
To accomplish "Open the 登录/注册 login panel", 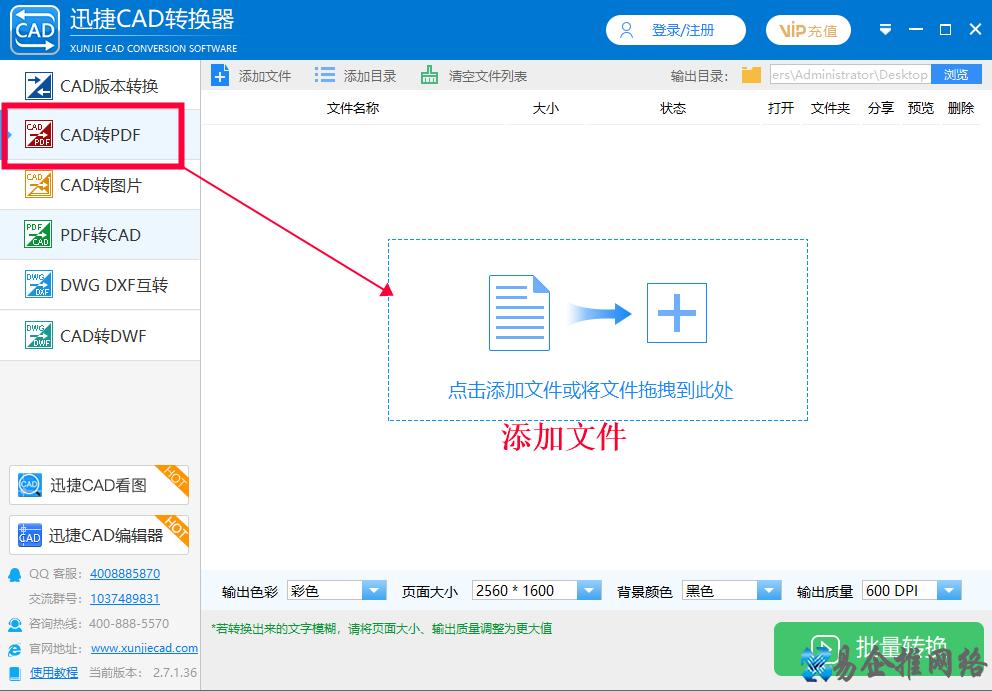I will click(x=675, y=29).
